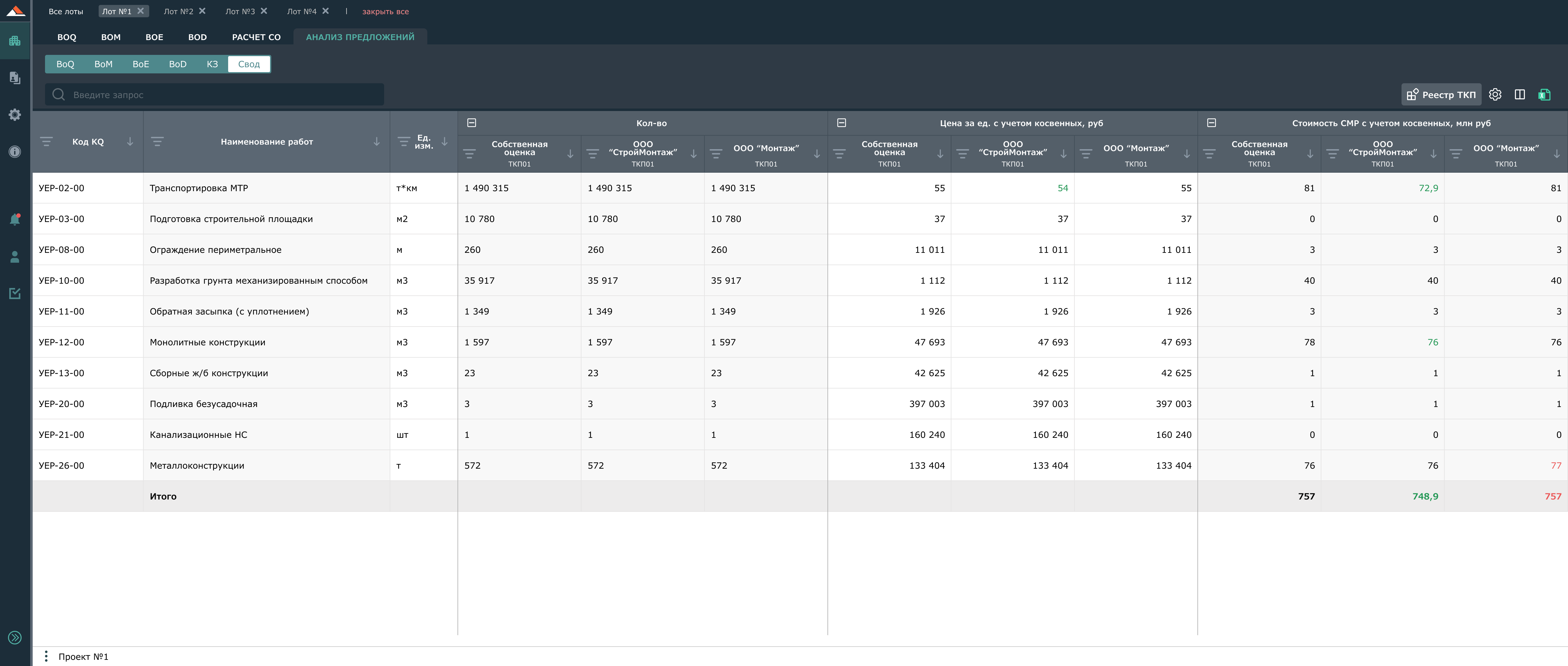Select the КЗ segment toggle
This screenshot has width=1568, height=666.
212,64
